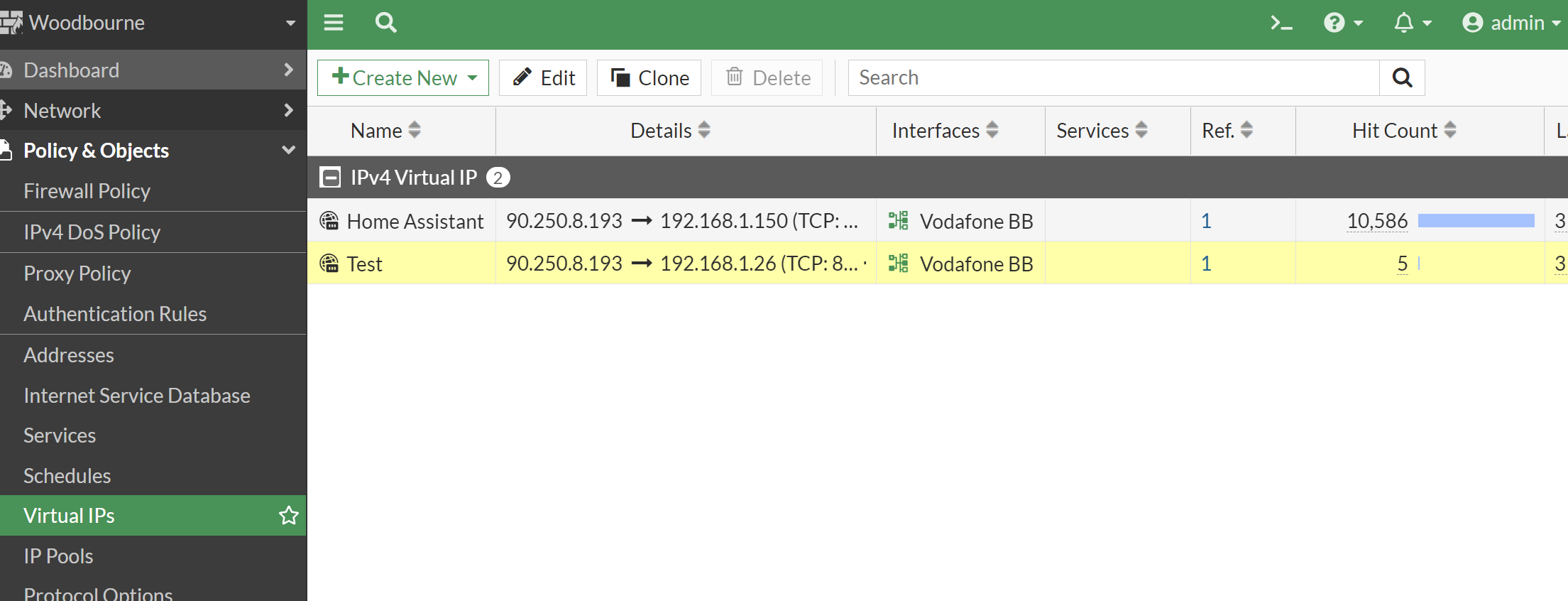Screen dimensions: 1568x601
Task: Click the Clone button
Action: [648, 77]
